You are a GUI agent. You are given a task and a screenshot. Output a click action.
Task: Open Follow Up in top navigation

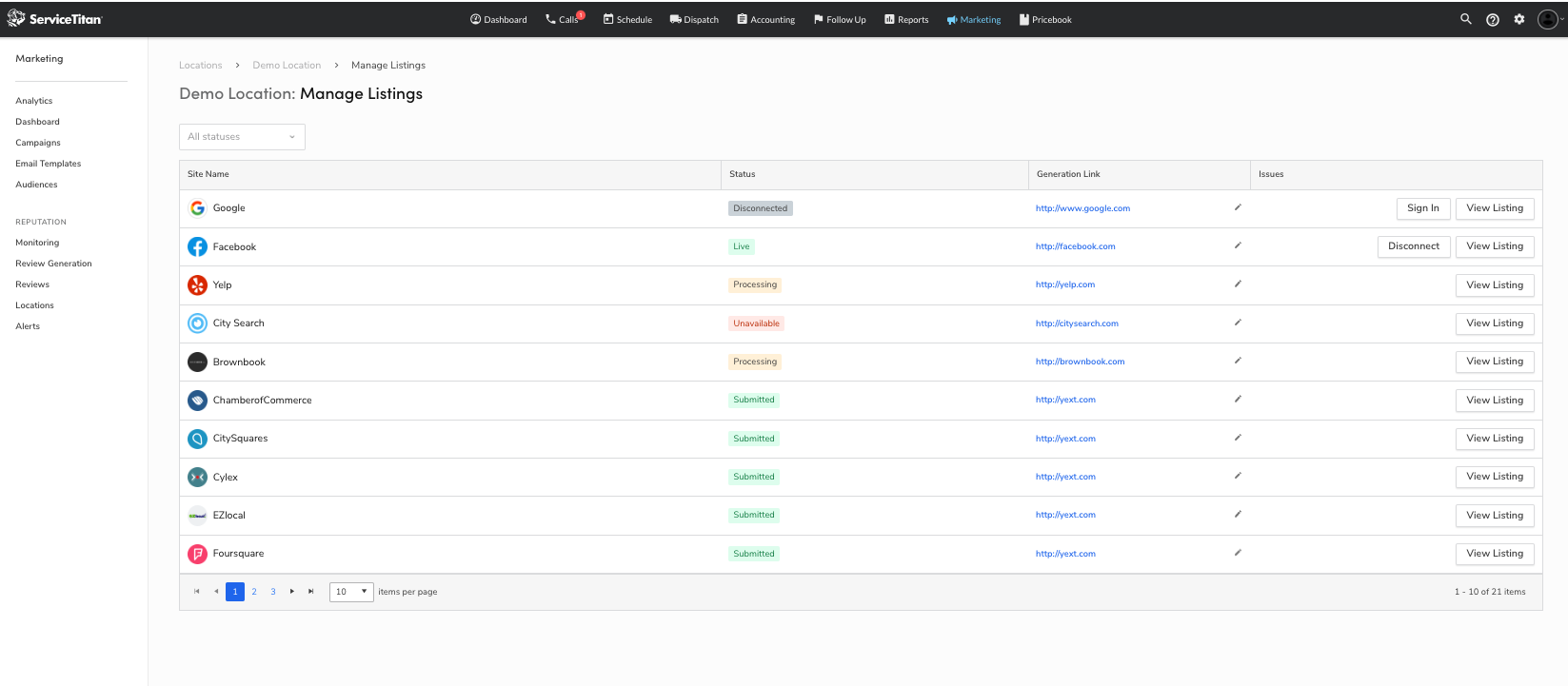840,19
